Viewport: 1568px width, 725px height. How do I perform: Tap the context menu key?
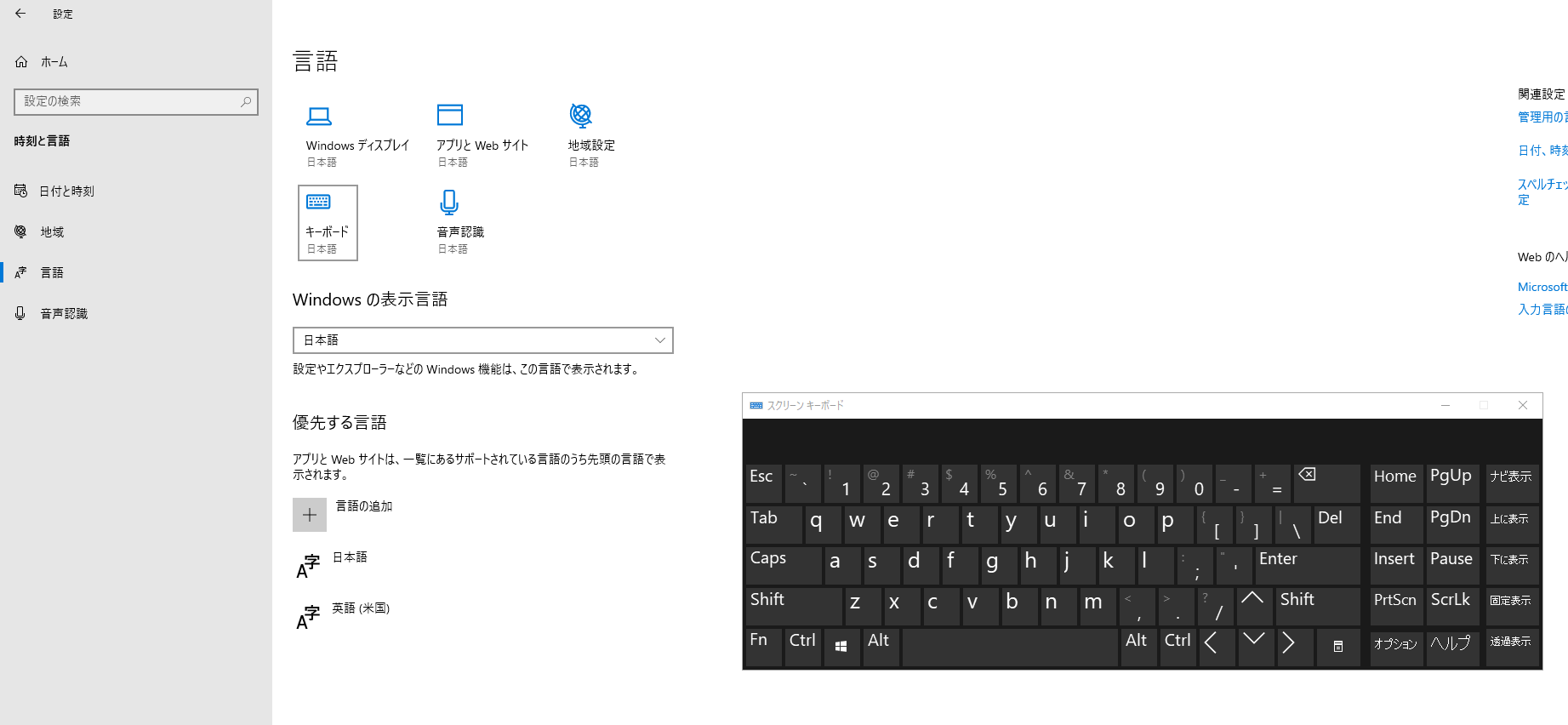[1337, 648]
